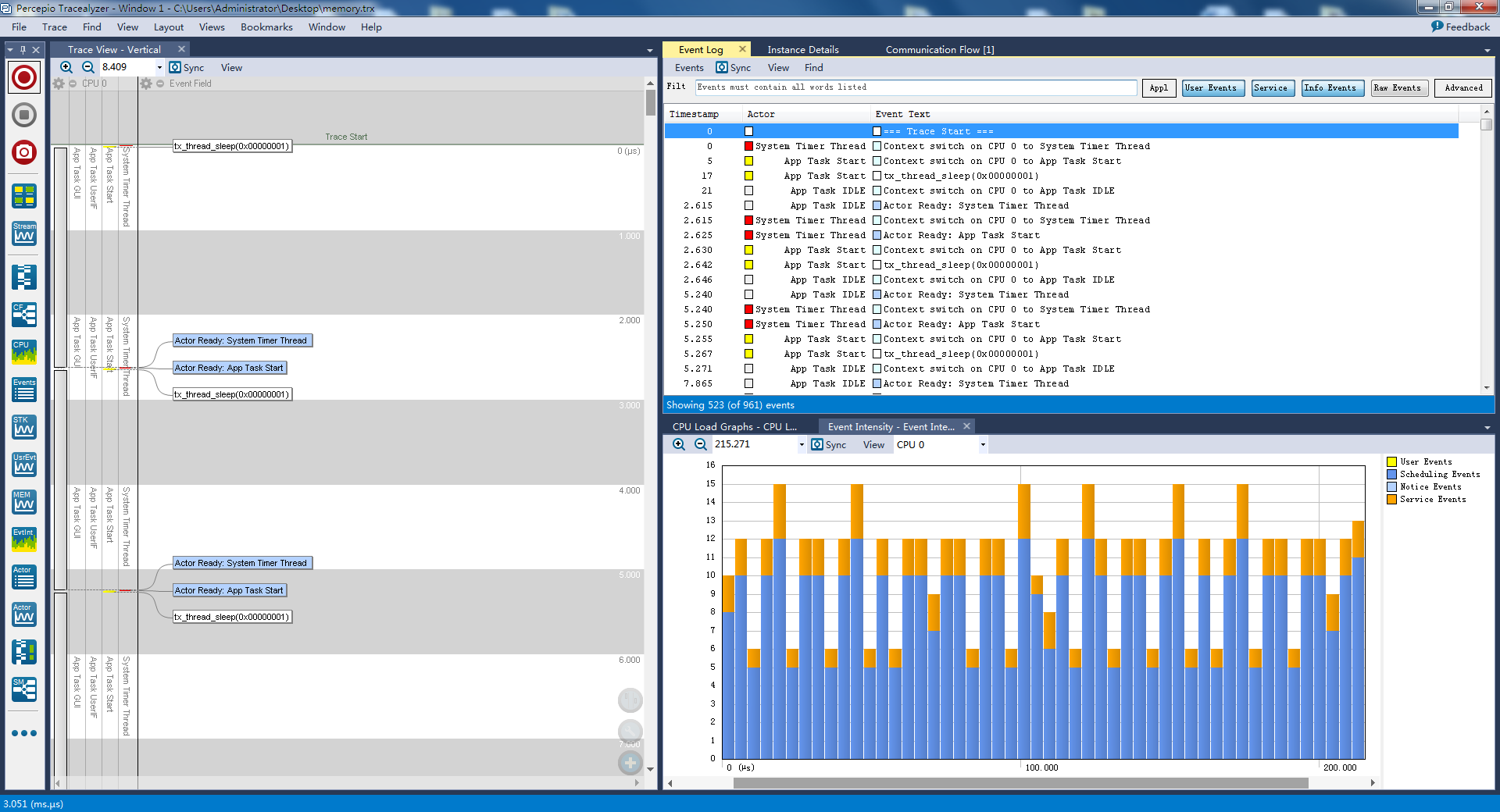Open the CPU Load Graph sidebar icon
Image resolution: width=1500 pixels, height=812 pixels.
[x=24, y=352]
